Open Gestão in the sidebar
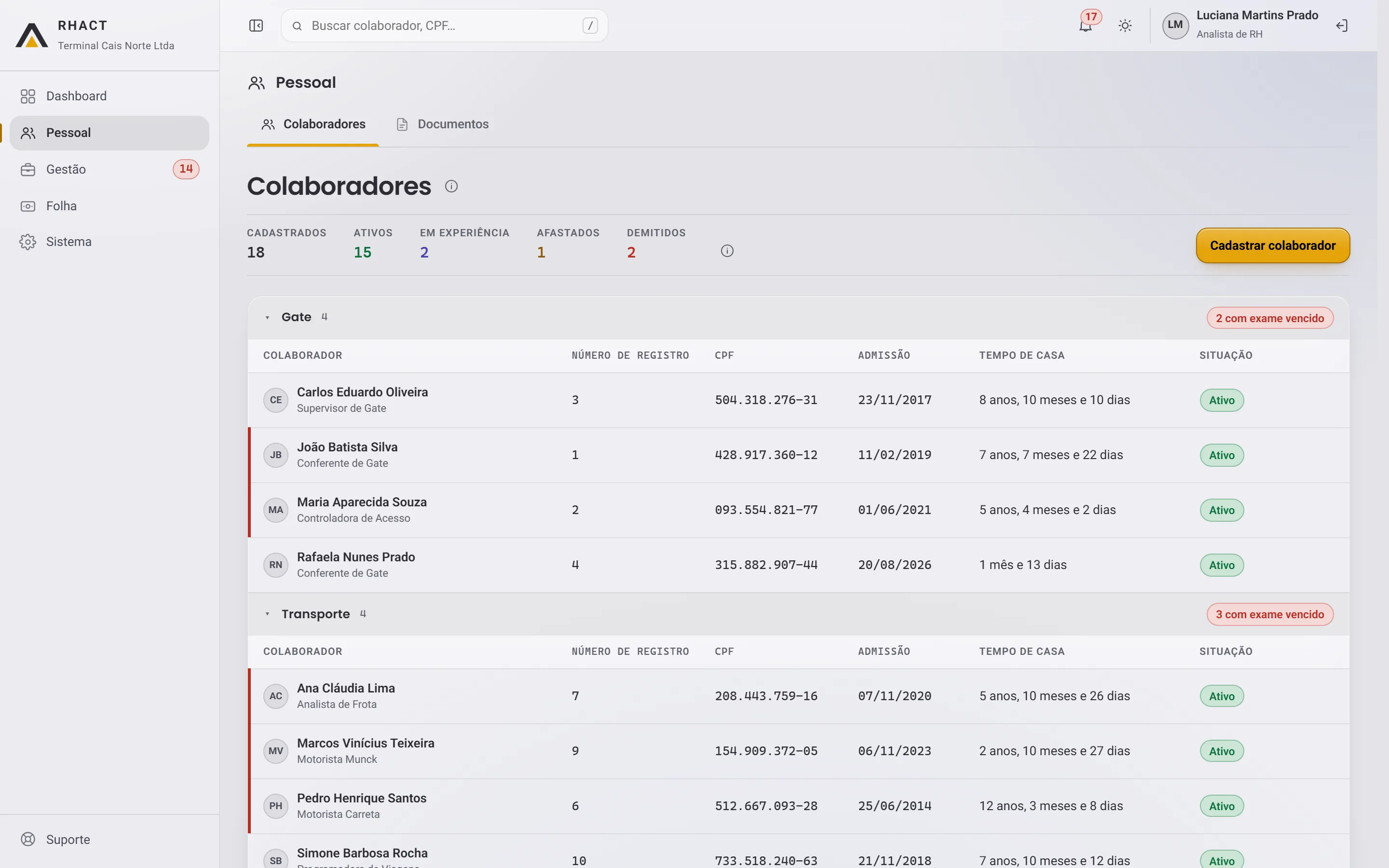Image resolution: width=1389 pixels, height=868 pixels. [109, 169]
